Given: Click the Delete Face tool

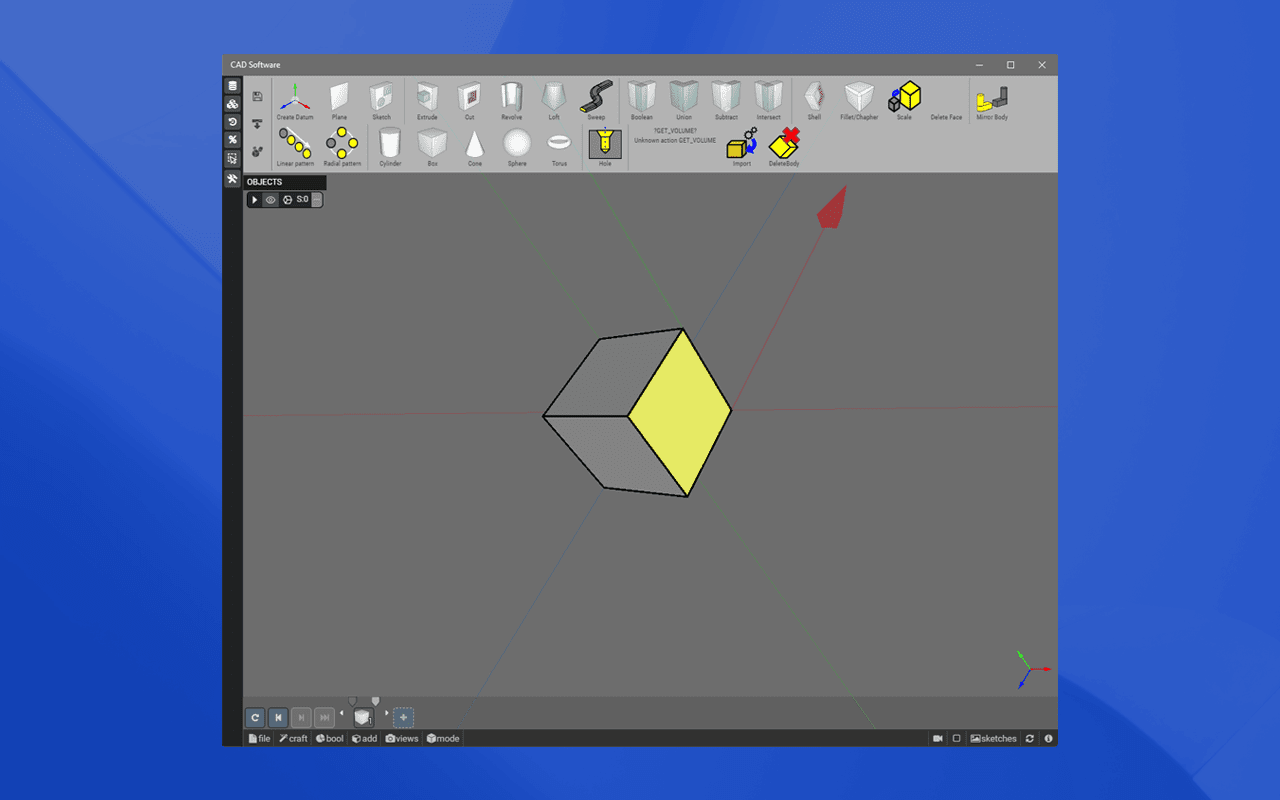Looking at the screenshot, I should [946, 116].
